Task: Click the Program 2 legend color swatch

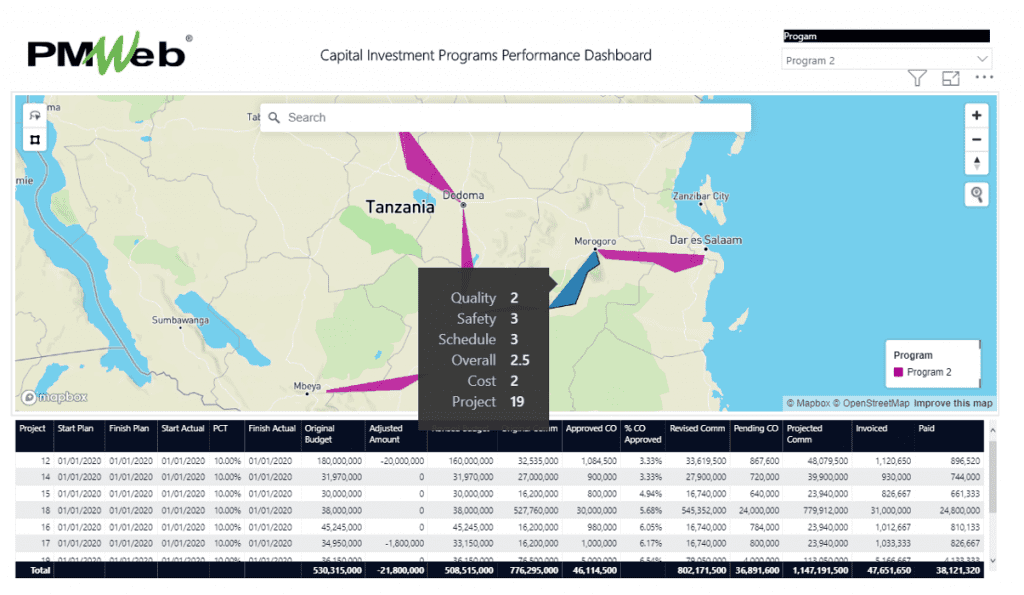Action: click(x=898, y=372)
